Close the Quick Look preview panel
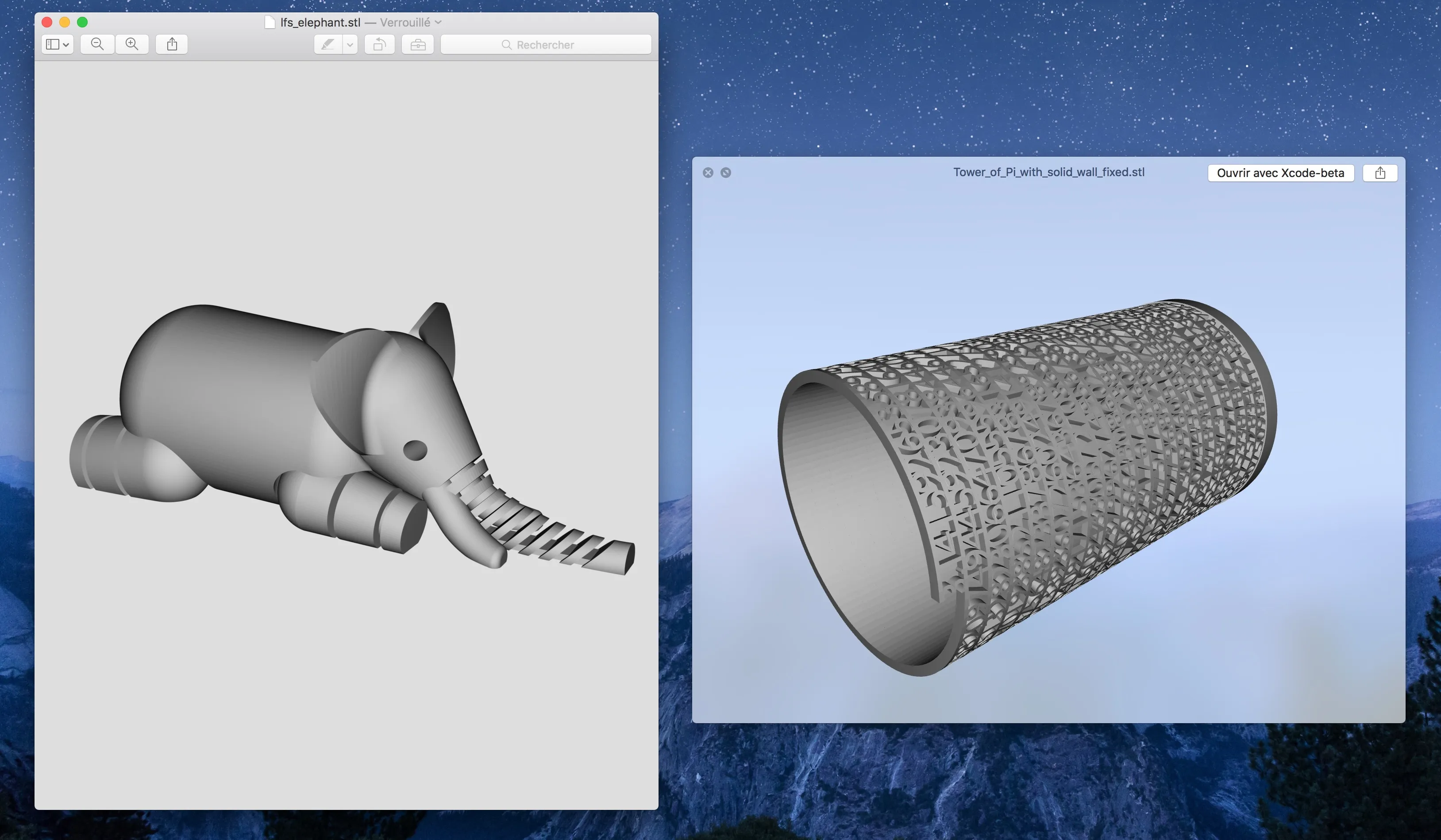Image resolution: width=1441 pixels, height=840 pixels. pyautogui.click(x=708, y=173)
